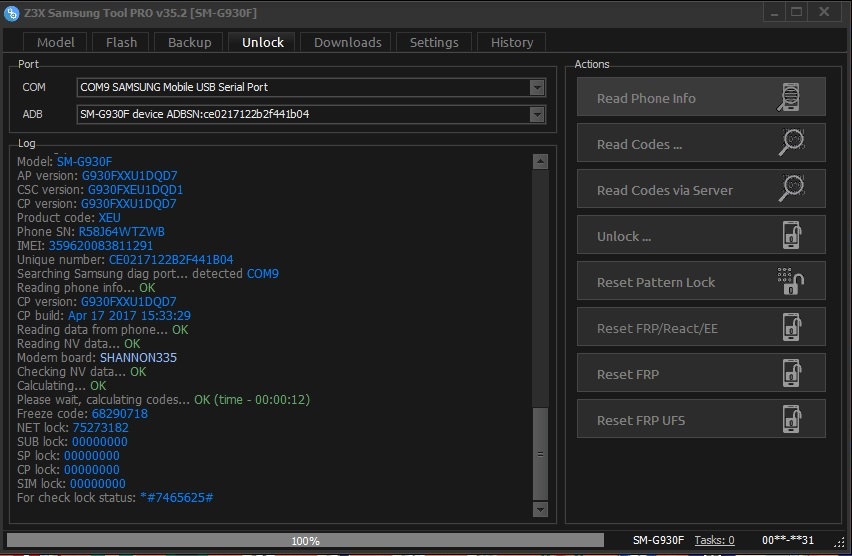Screen dimensions: 852x556
Task: Open the Settings tab
Action: (x=434, y=42)
